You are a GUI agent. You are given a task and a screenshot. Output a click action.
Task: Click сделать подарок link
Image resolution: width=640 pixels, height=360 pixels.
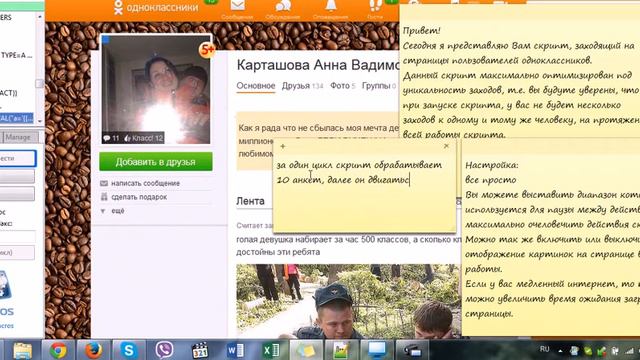139,197
